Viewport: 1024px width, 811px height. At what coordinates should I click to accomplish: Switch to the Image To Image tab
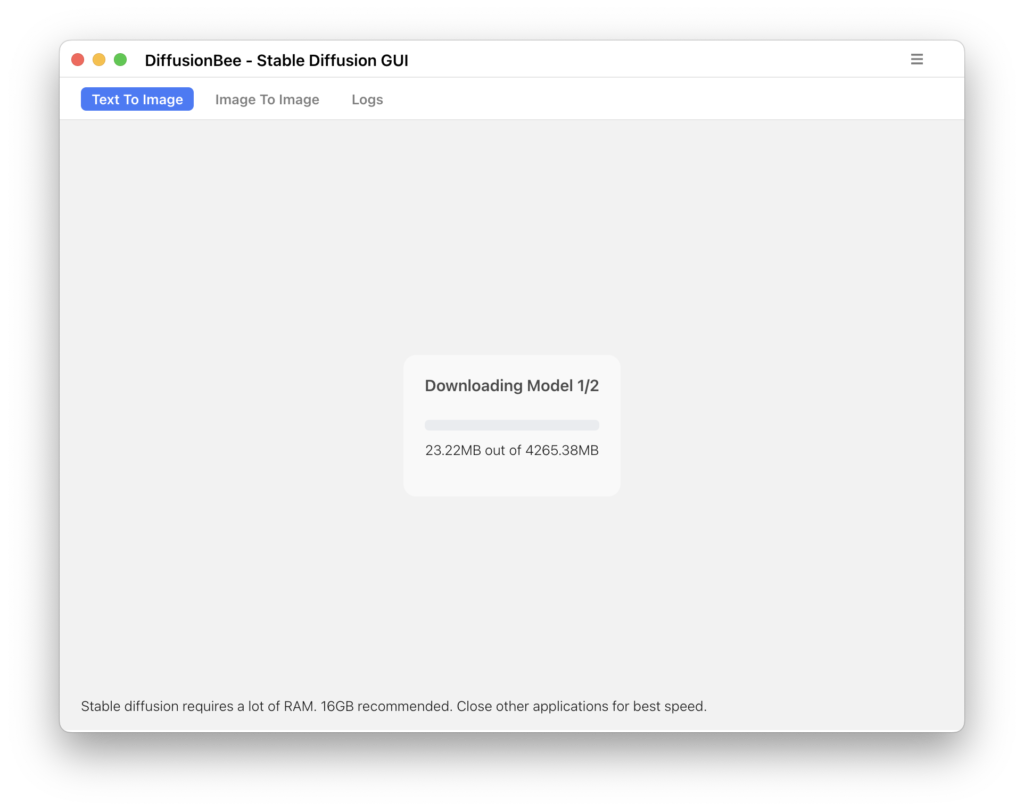pos(267,99)
